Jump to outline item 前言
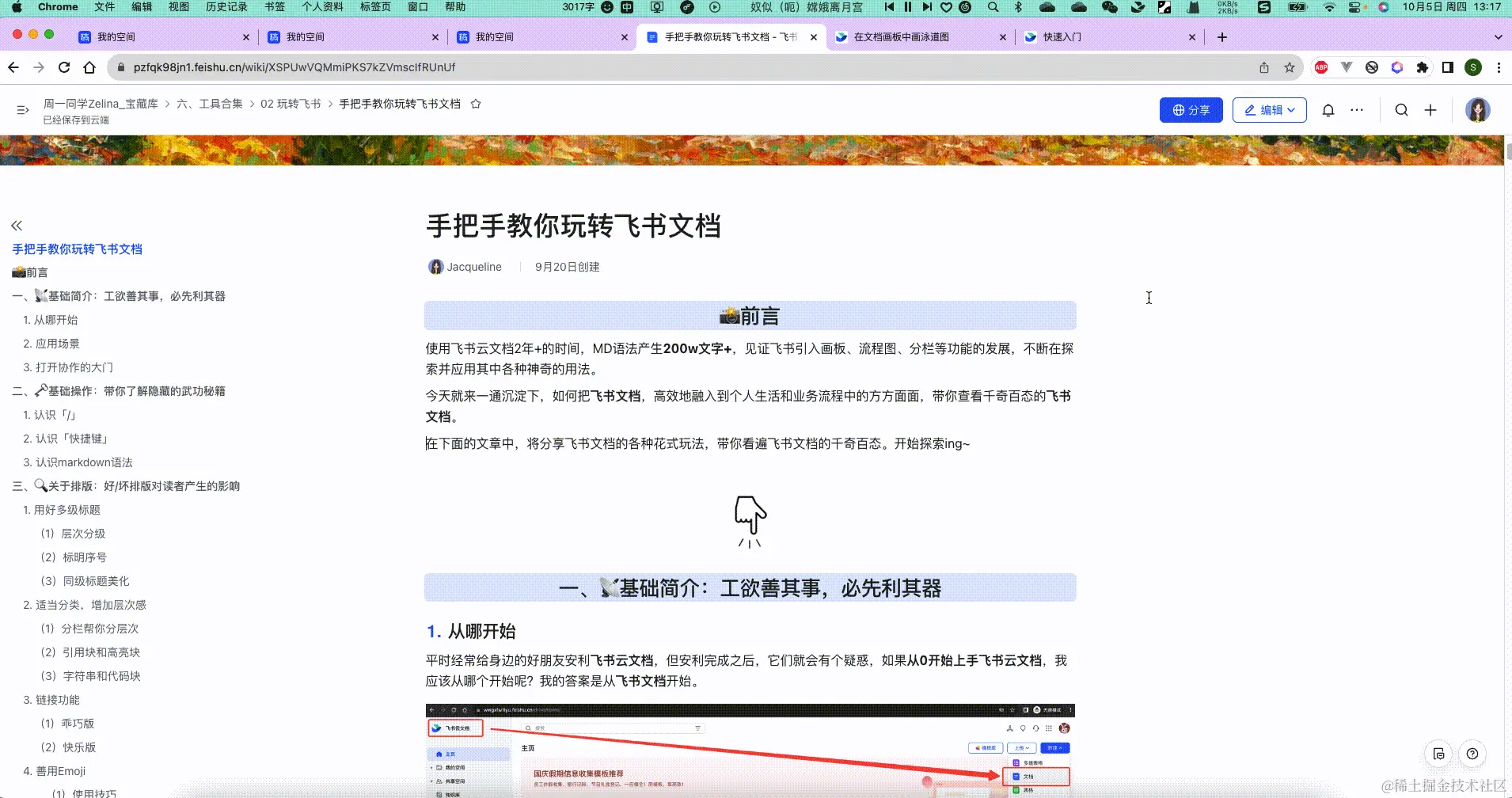 click(x=30, y=272)
